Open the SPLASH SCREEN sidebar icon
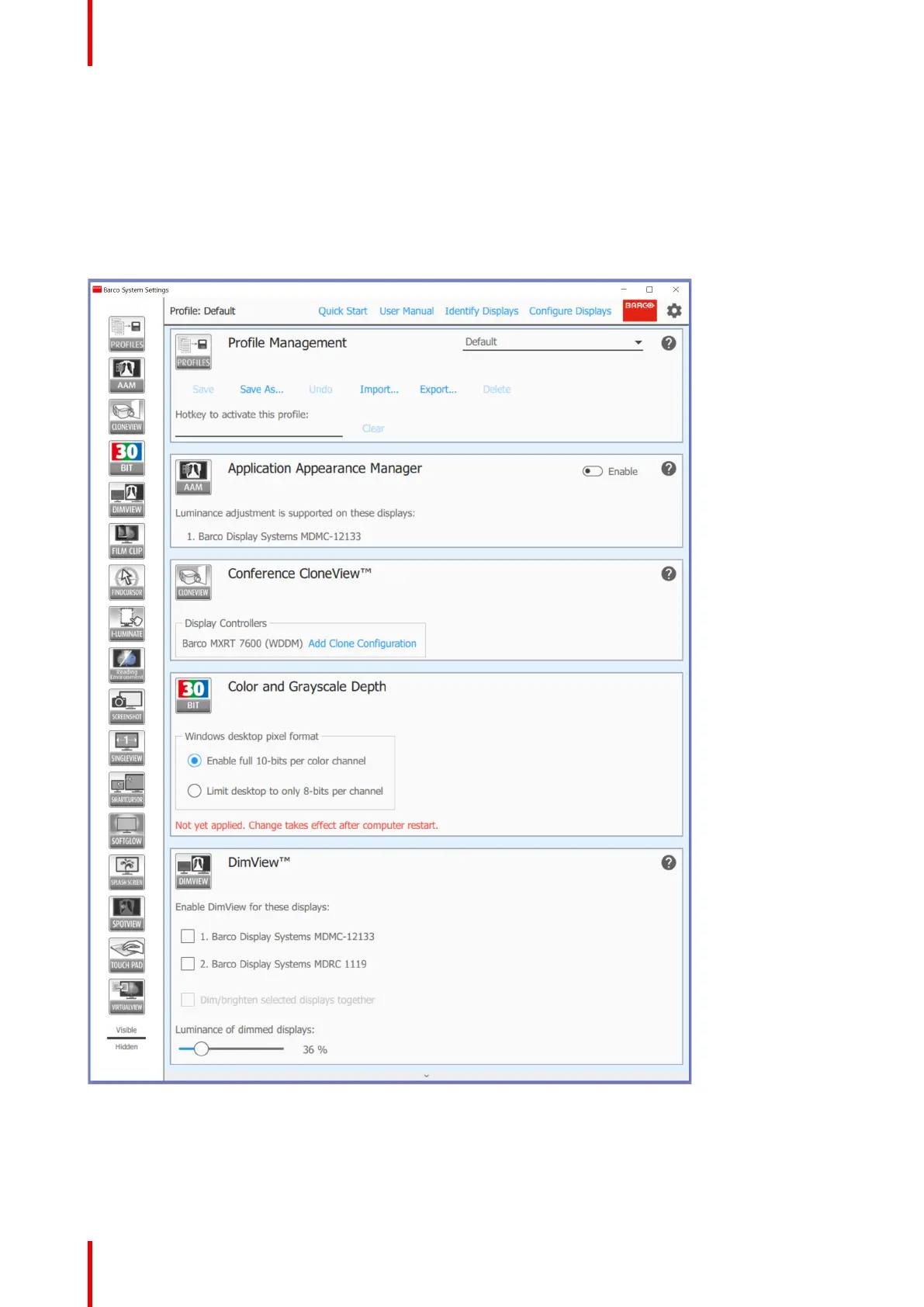Screen dimensions: 924x1307 [126, 872]
